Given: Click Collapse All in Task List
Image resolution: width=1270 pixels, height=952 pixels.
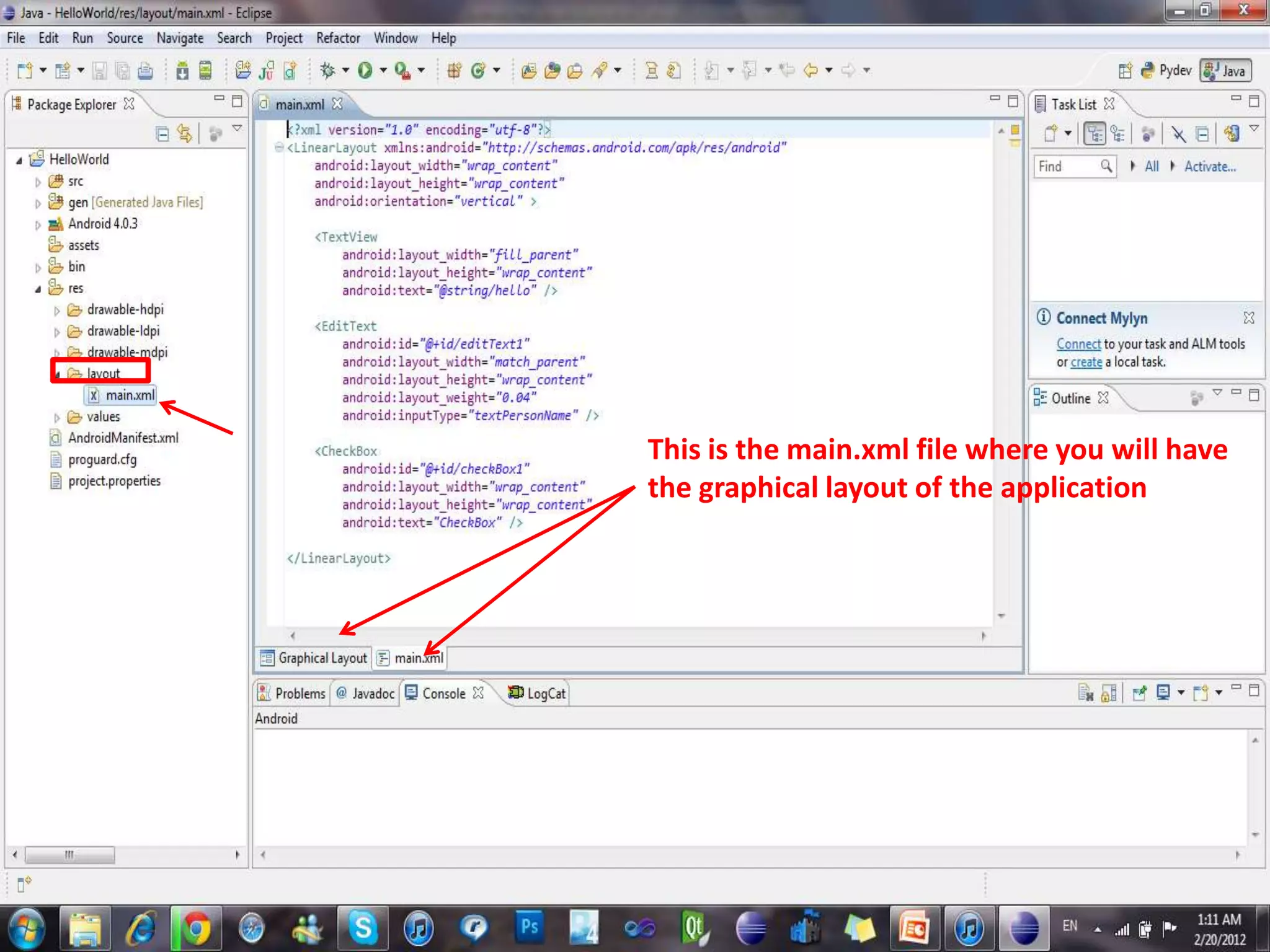Looking at the screenshot, I should click(x=1202, y=133).
